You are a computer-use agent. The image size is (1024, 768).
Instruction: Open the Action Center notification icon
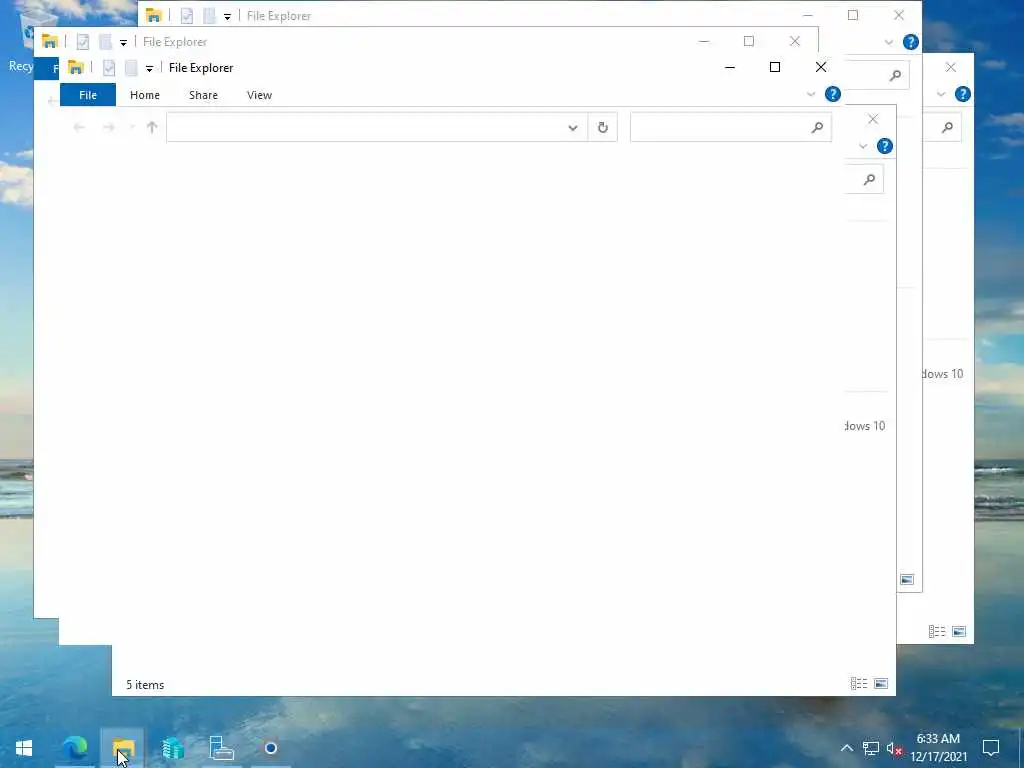[x=991, y=748]
